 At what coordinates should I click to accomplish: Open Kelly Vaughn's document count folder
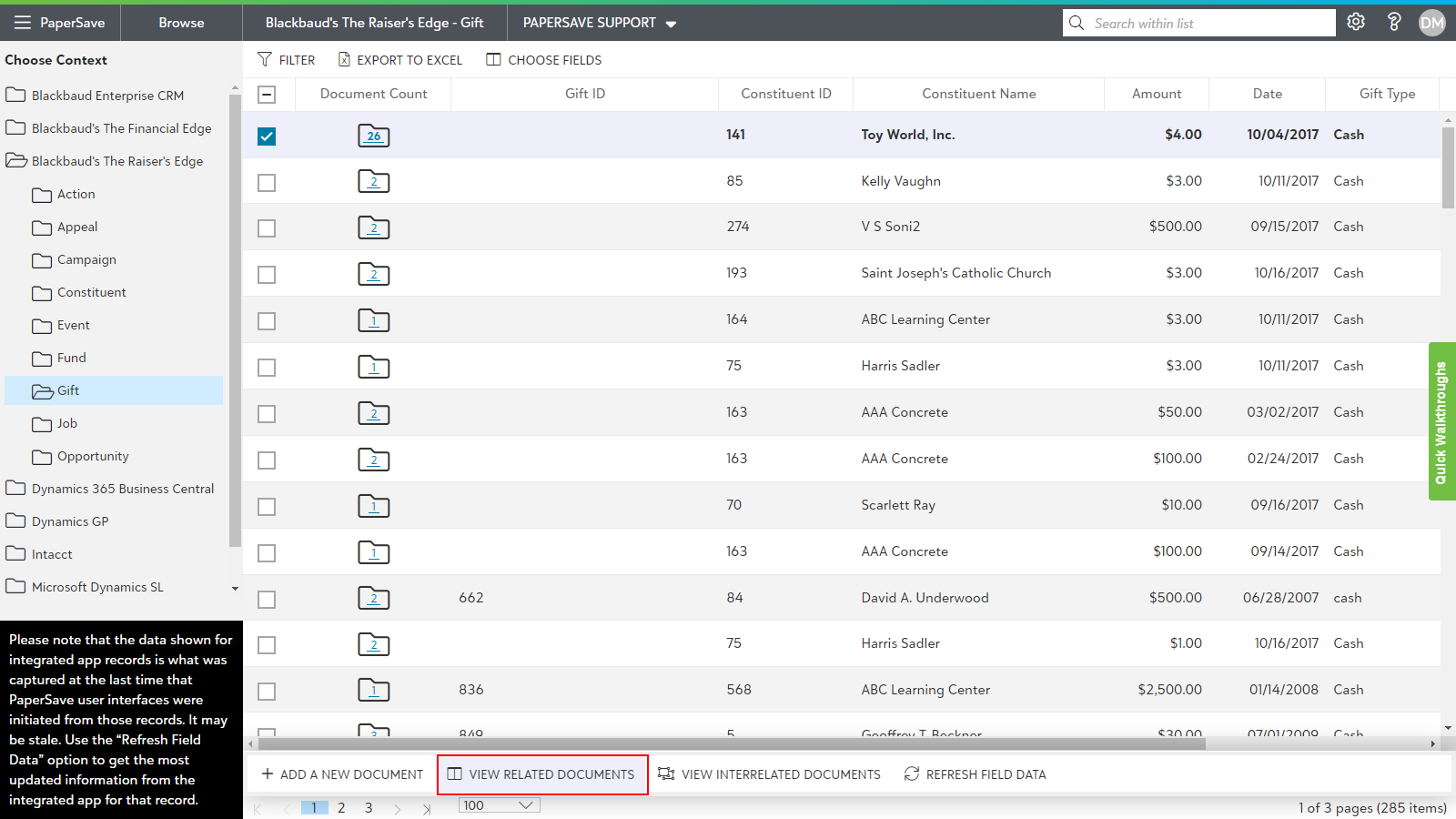pos(373,182)
